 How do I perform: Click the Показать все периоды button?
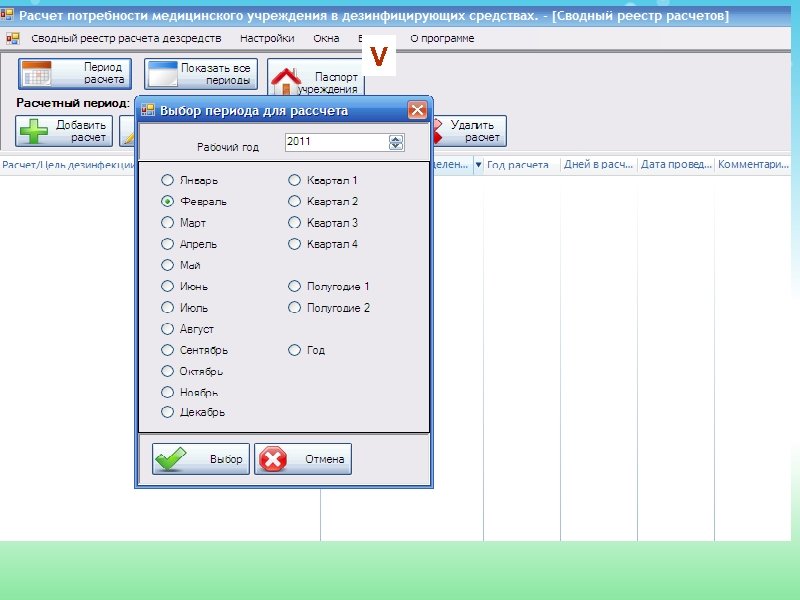(x=201, y=74)
